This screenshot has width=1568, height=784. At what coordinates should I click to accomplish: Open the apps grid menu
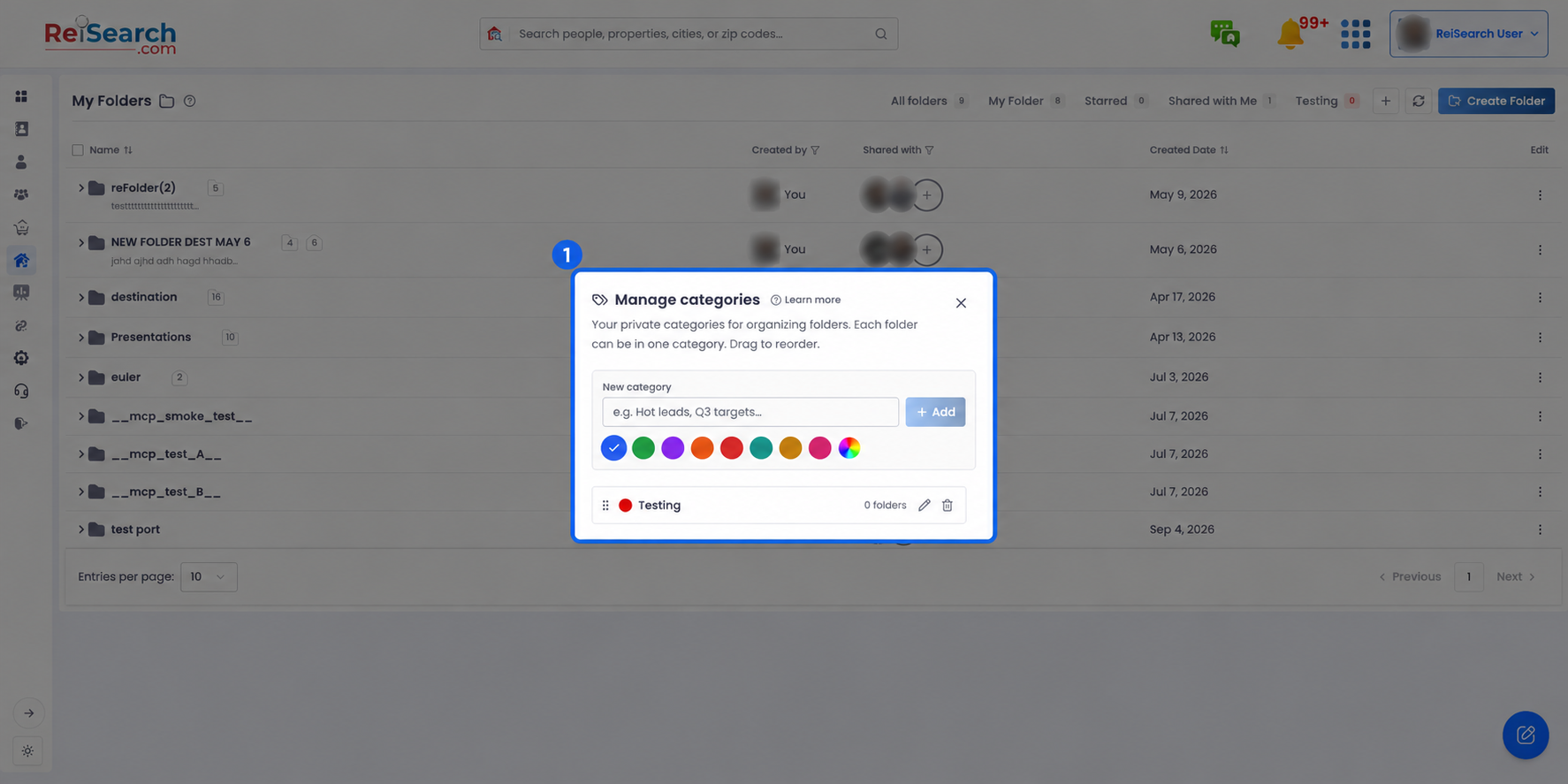[1355, 34]
